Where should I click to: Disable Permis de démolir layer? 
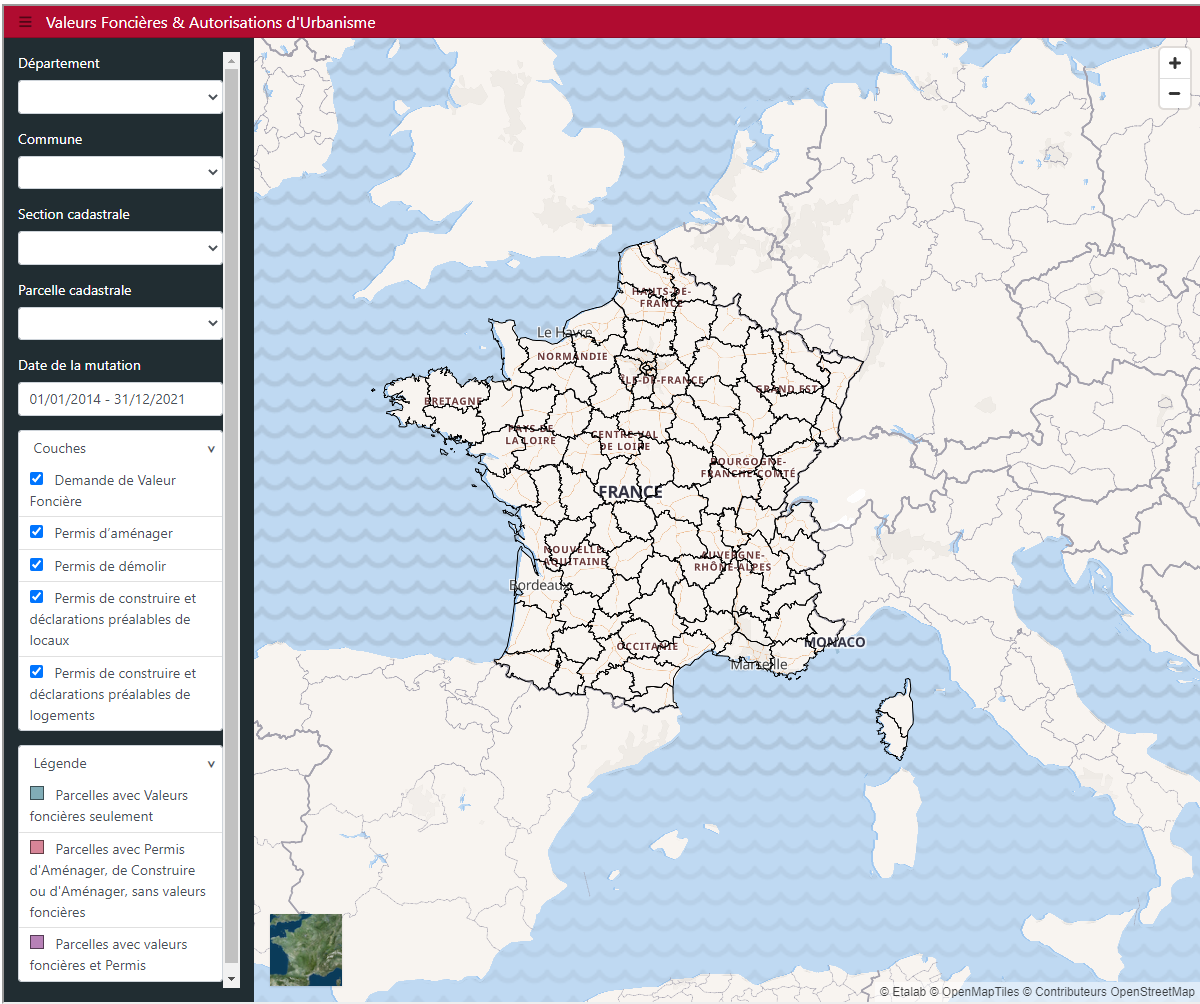click(x=37, y=565)
